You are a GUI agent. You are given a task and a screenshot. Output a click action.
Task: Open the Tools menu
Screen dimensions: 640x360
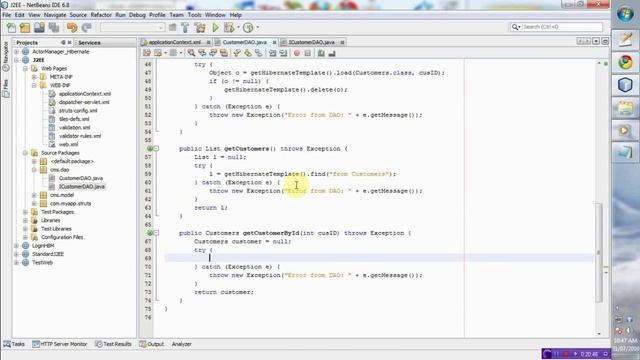194,15
